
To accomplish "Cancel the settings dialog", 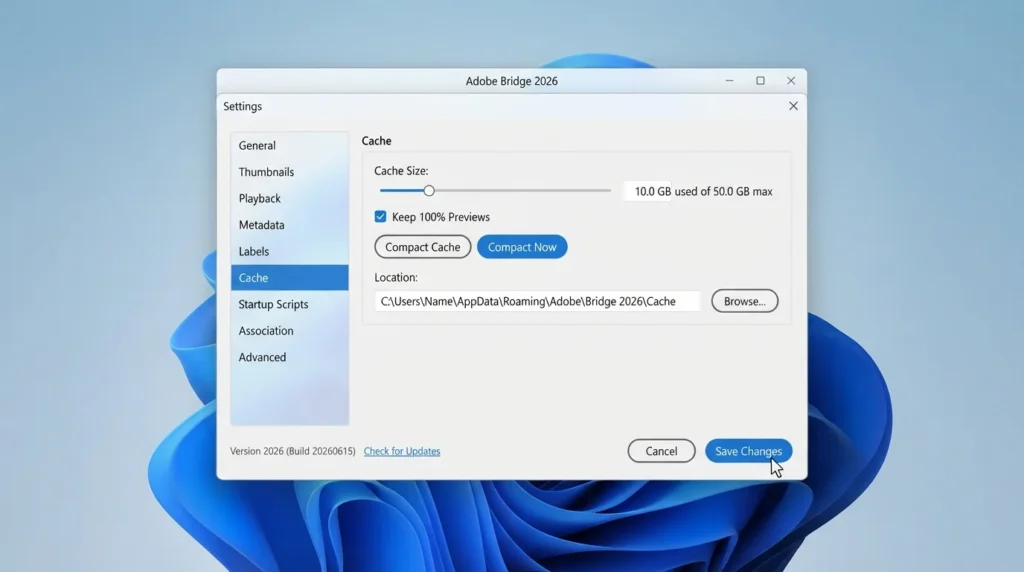I will point(662,451).
